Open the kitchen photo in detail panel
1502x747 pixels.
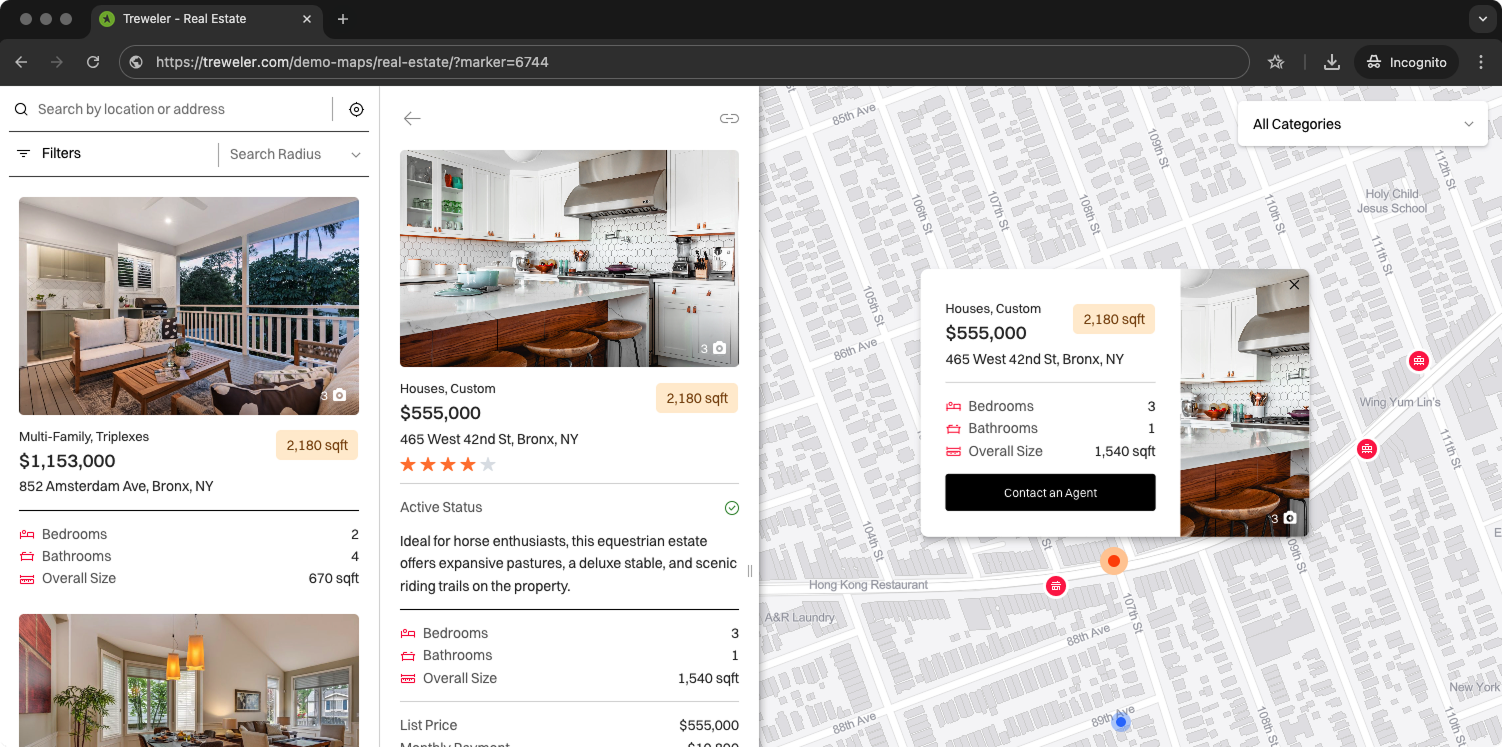[569, 258]
